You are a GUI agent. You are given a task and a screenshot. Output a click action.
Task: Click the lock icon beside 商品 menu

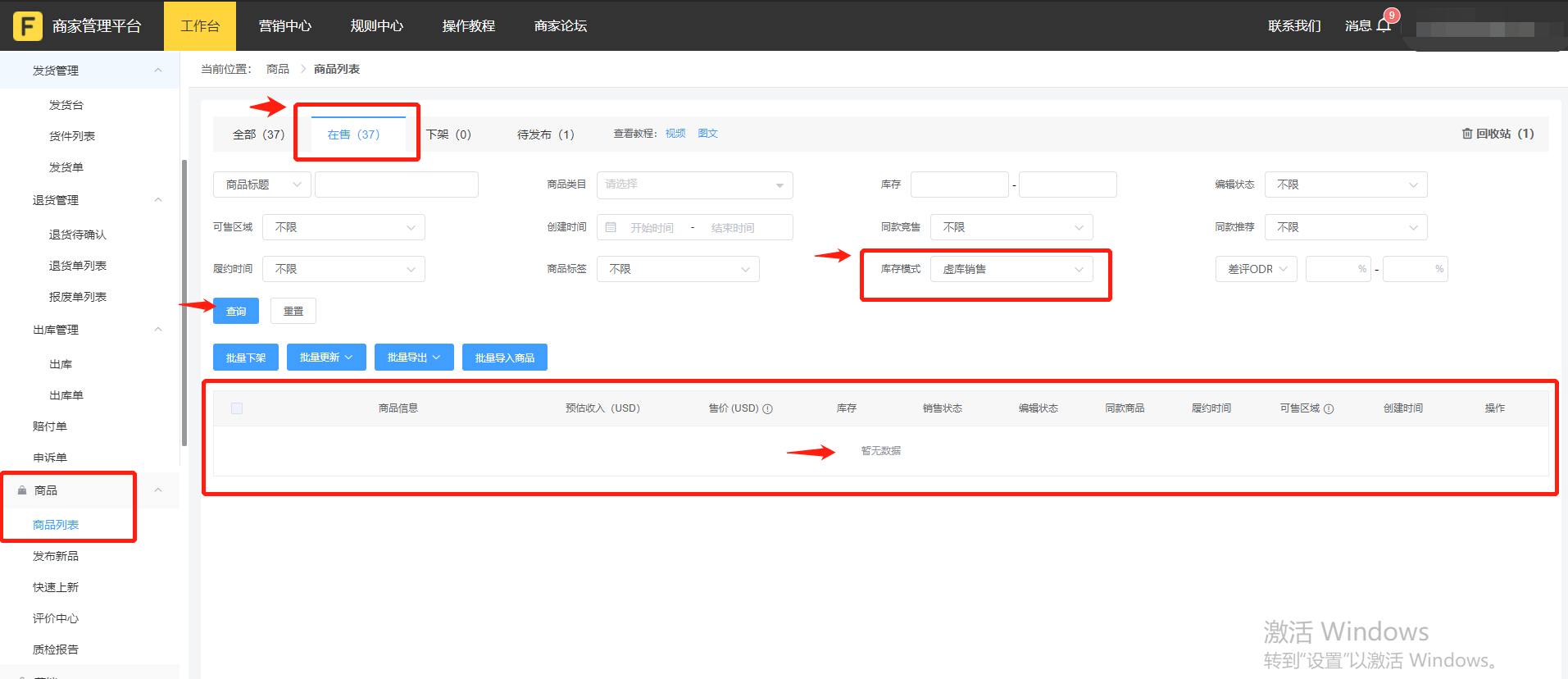(x=22, y=490)
